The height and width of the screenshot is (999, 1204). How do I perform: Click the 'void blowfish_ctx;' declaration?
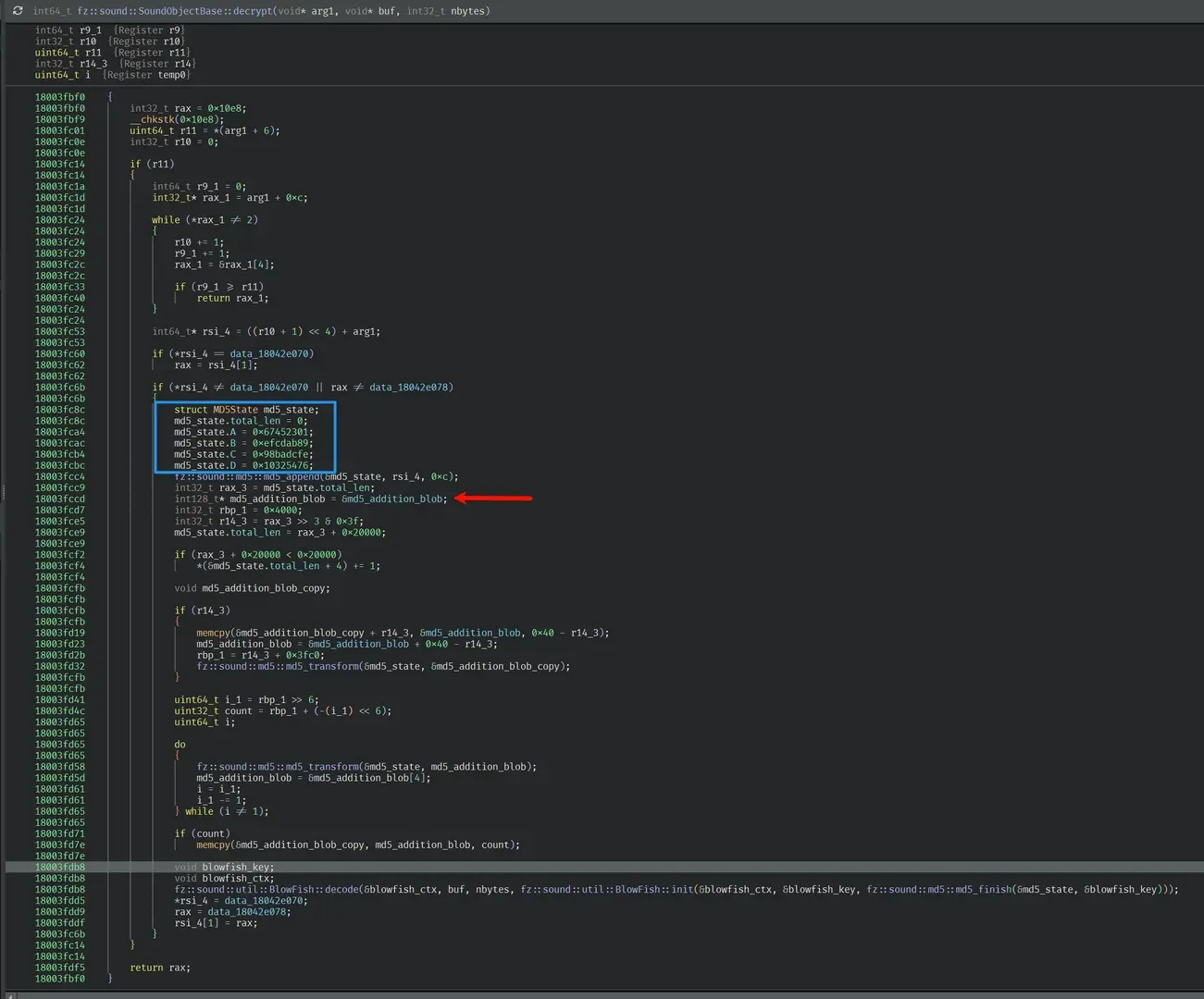(x=224, y=879)
